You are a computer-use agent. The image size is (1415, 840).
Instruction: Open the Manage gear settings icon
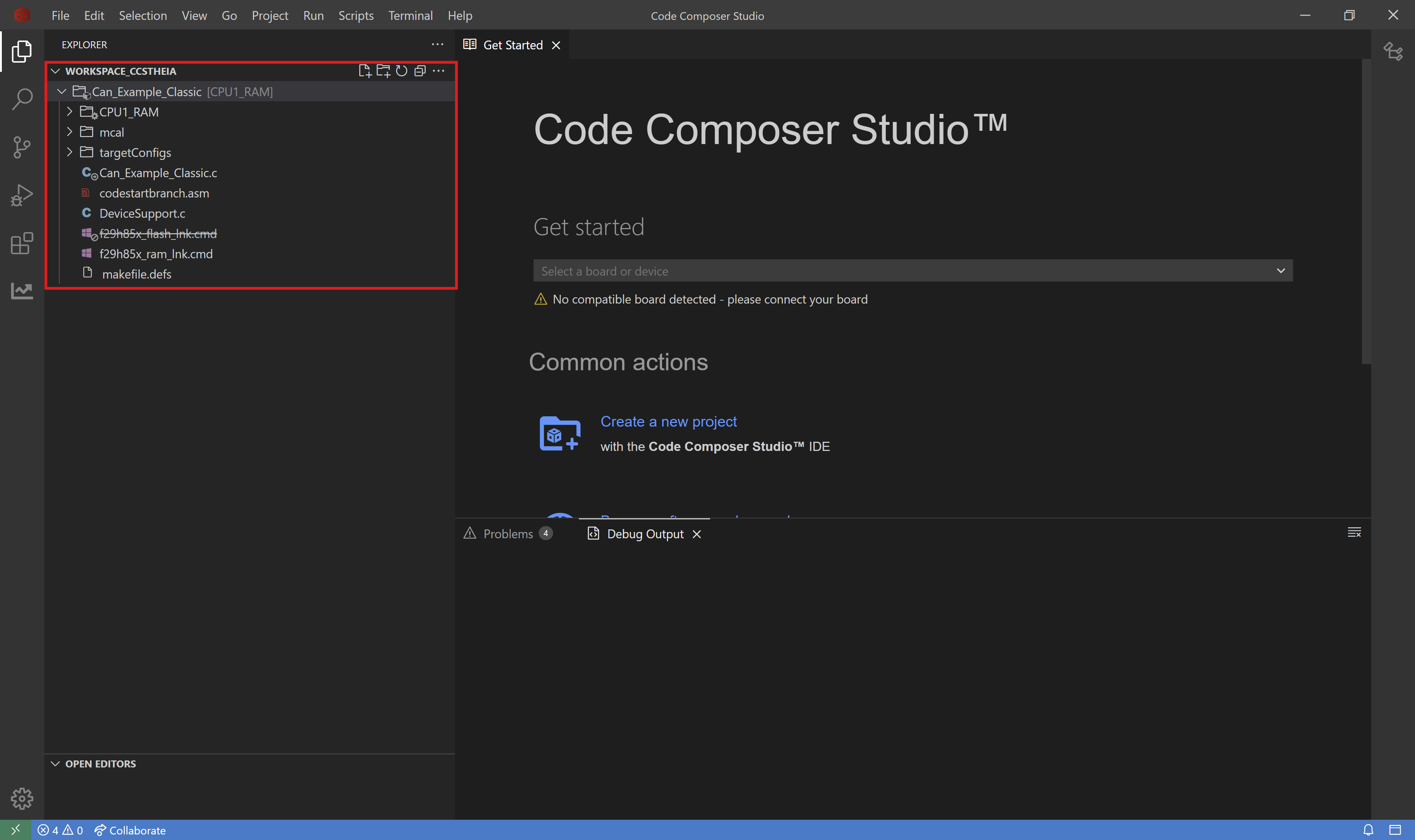pos(21,798)
